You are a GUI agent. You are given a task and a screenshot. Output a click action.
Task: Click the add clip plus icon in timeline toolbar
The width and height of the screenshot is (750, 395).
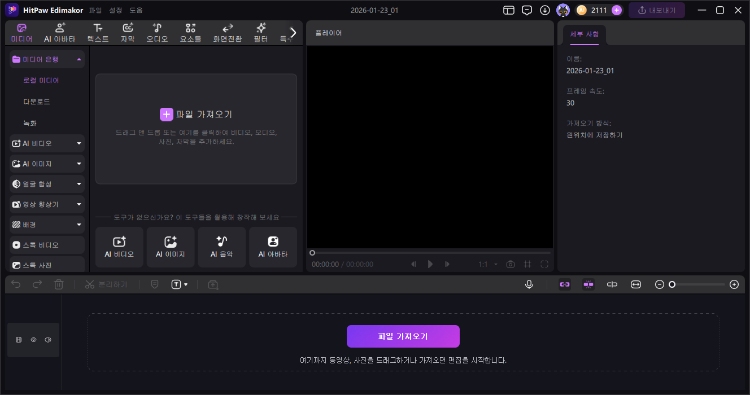point(213,285)
